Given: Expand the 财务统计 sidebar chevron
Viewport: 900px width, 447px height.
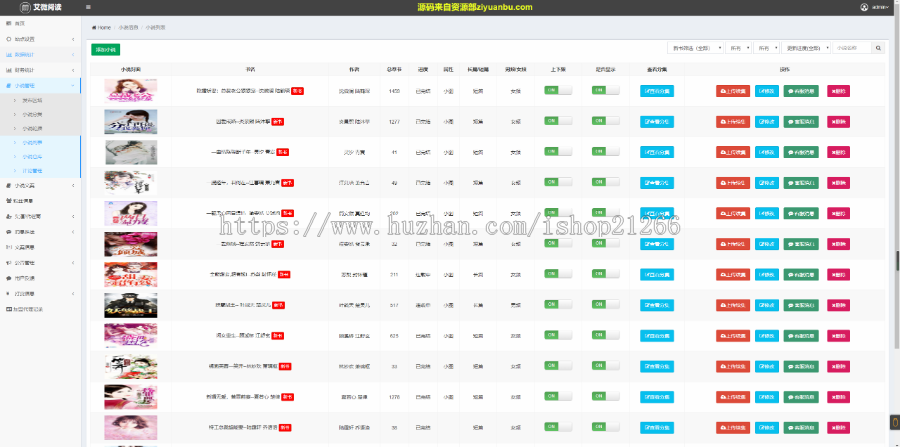Looking at the screenshot, I should 73,70.
